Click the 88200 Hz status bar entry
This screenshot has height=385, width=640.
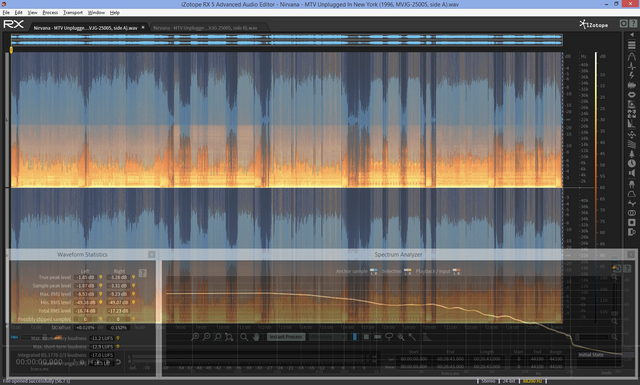point(533,381)
